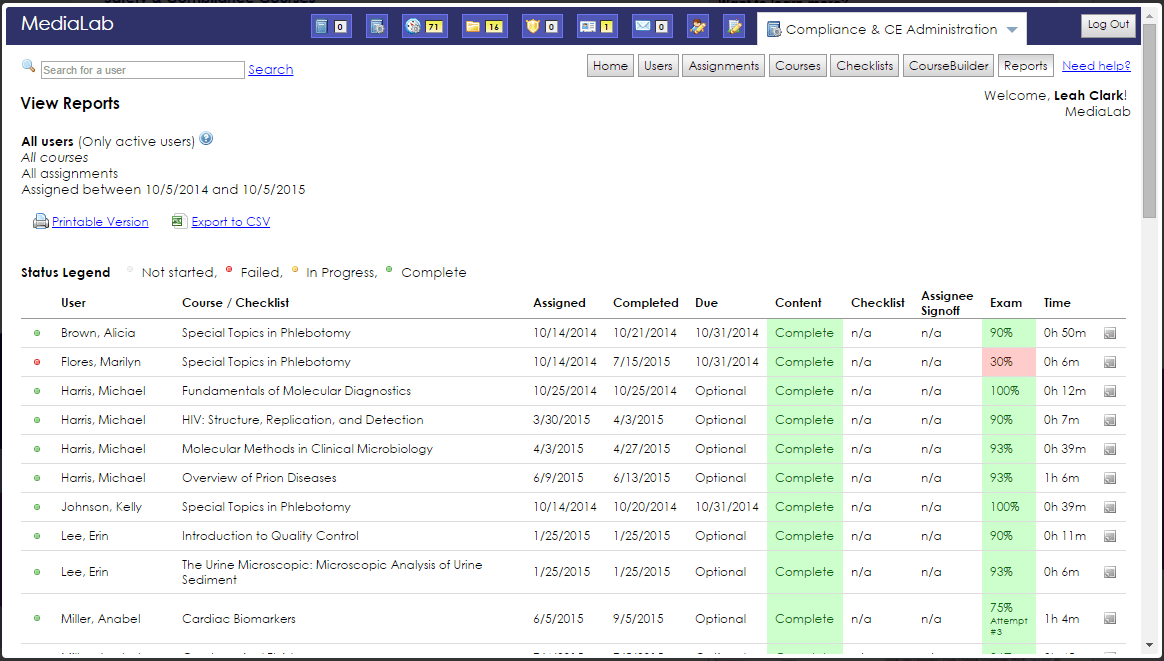Open details icon for HIV: Structure row

(1110, 420)
